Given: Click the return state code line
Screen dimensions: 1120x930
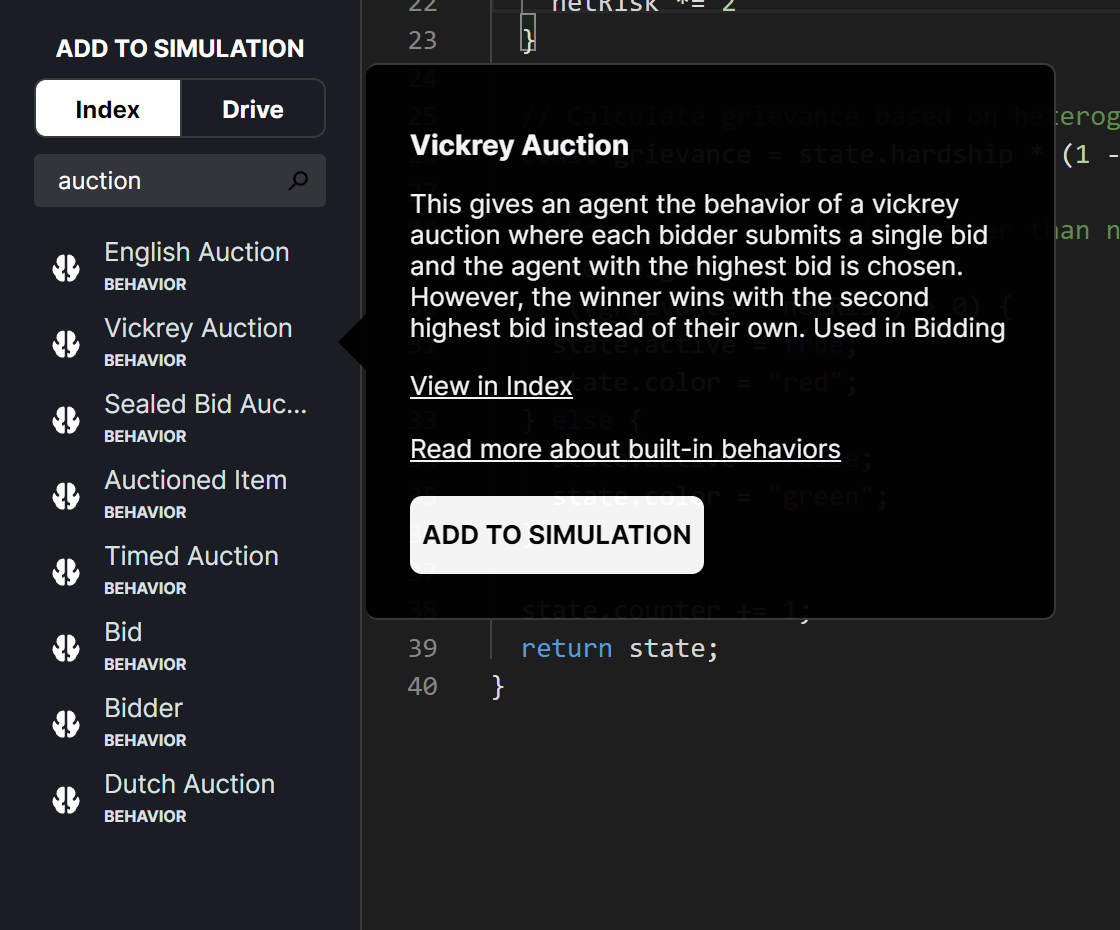Looking at the screenshot, I should click(x=619, y=649).
